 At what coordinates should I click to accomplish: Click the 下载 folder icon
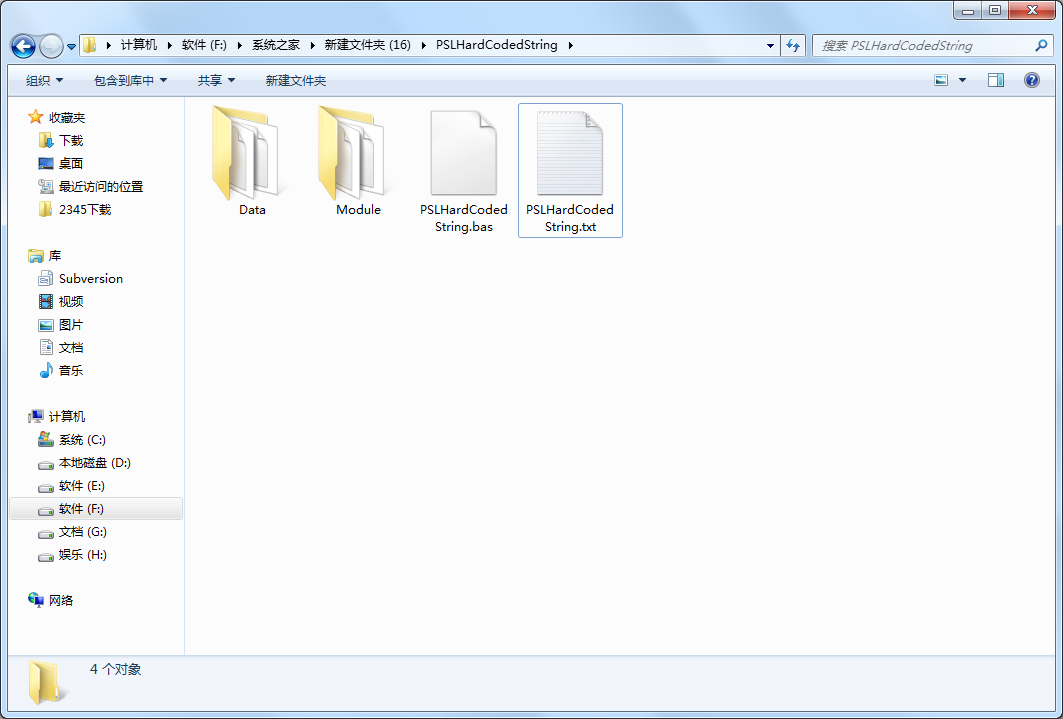46,140
